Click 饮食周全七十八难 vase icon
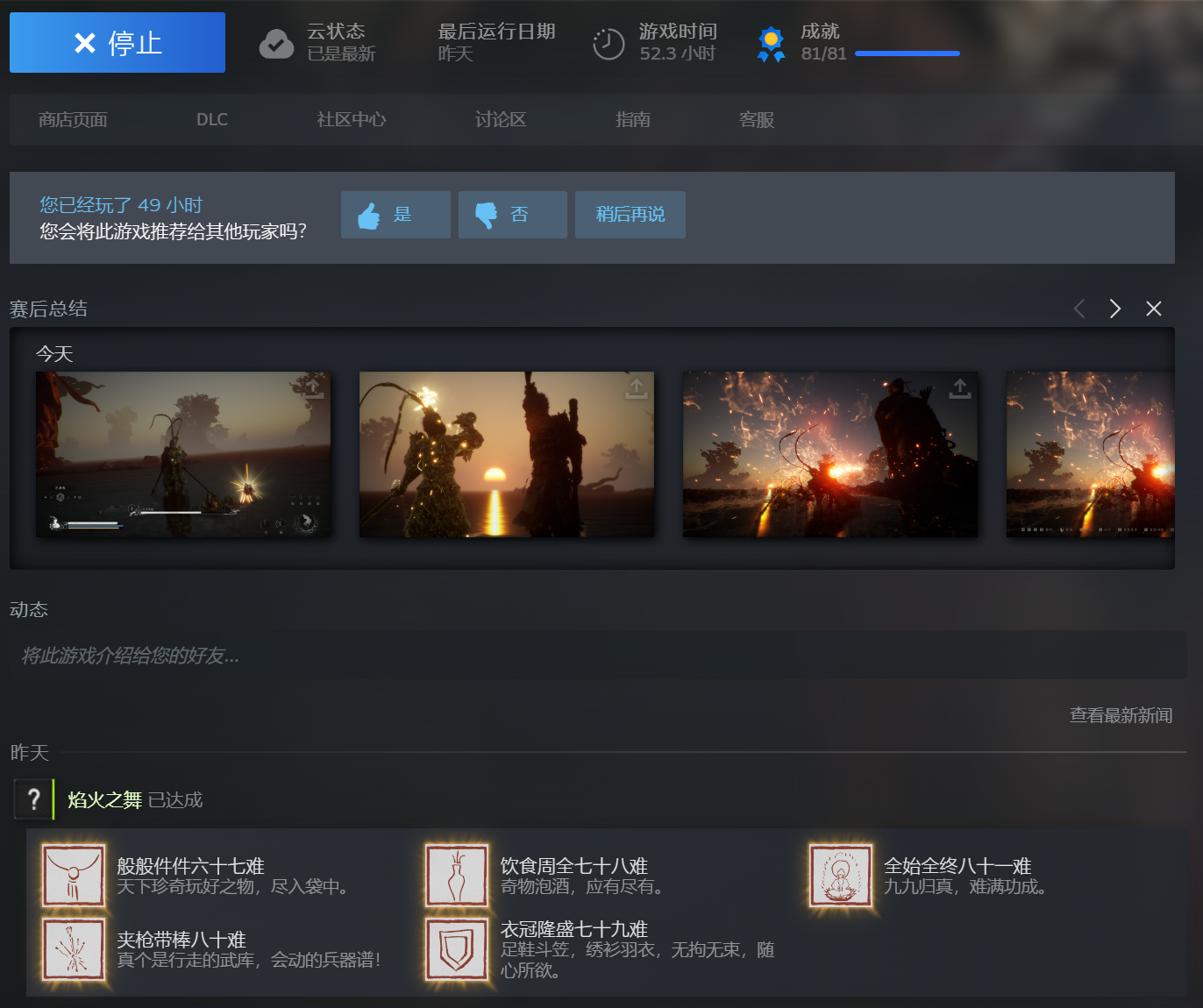 457,876
